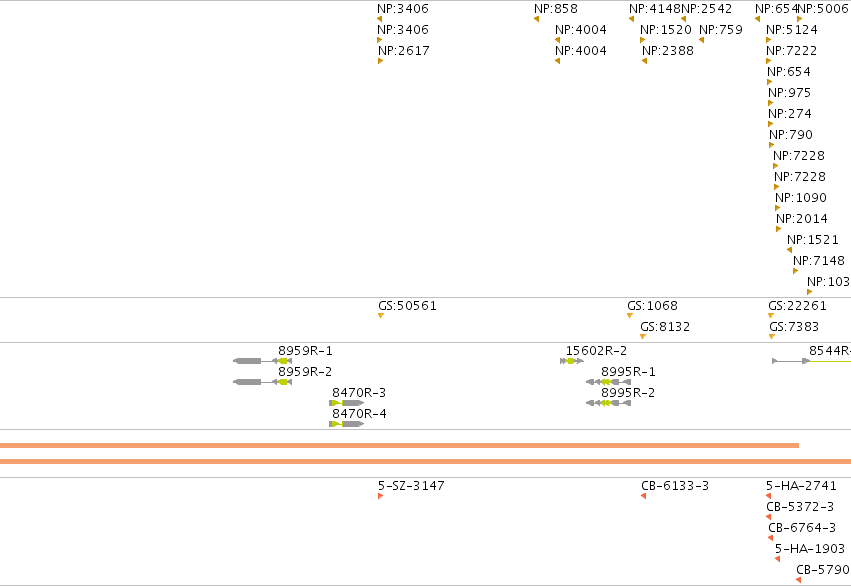
Task: Select the NP:5006 label
Action: click(x=823, y=9)
